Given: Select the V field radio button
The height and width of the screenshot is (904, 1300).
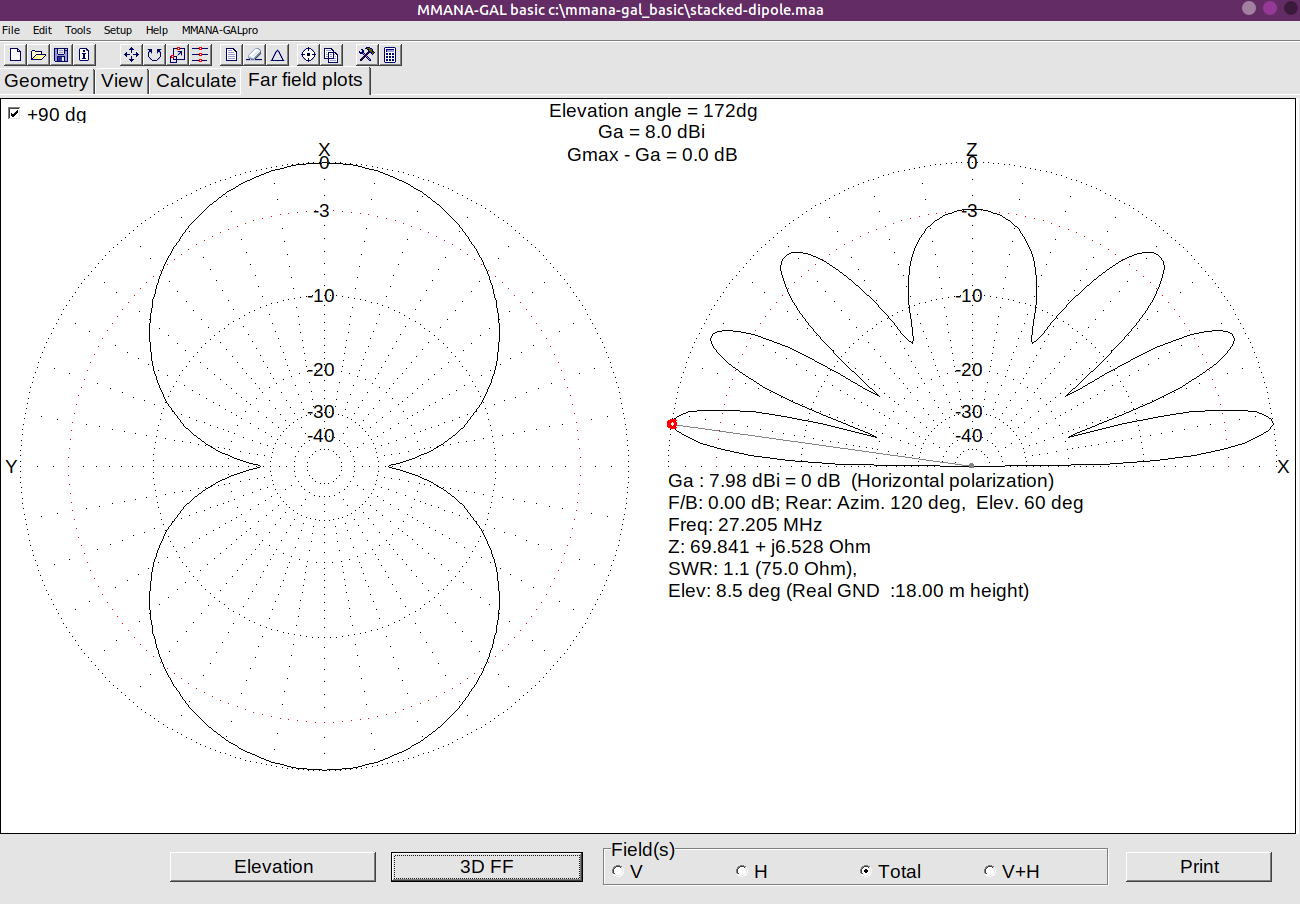Looking at the screenshot, I should 617,871.
